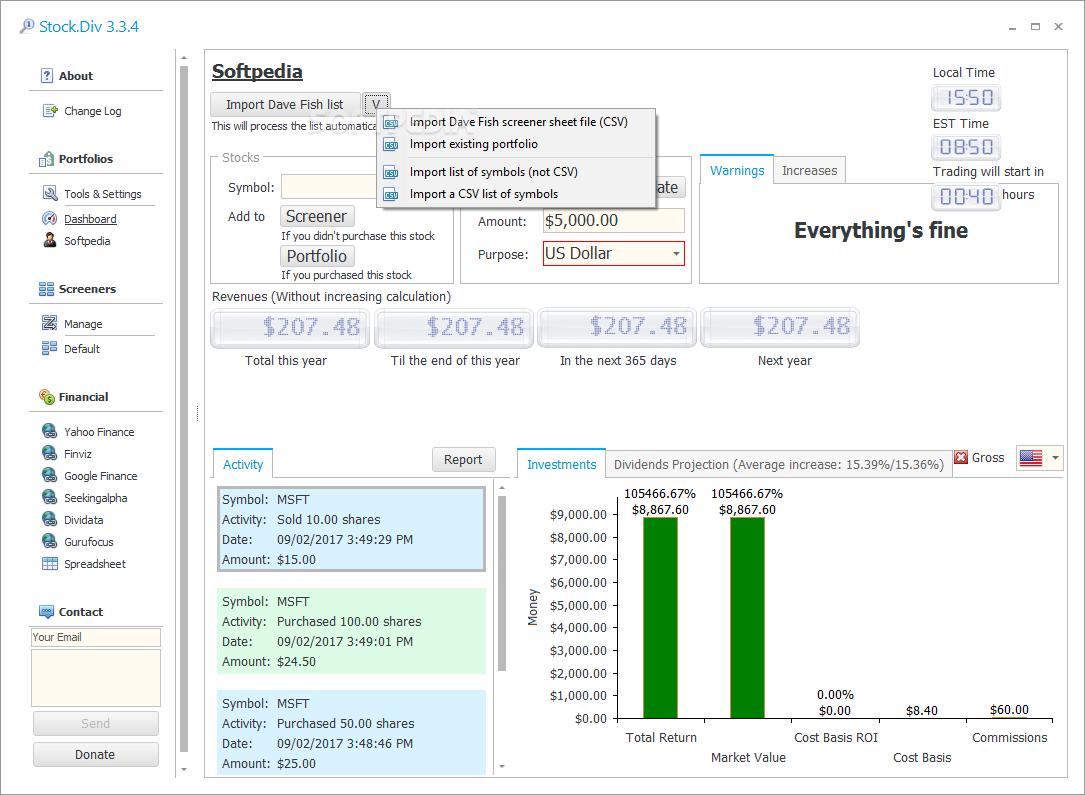Click the Total Return green bar
Screen dimensions: 1085x795
[660, 618]
